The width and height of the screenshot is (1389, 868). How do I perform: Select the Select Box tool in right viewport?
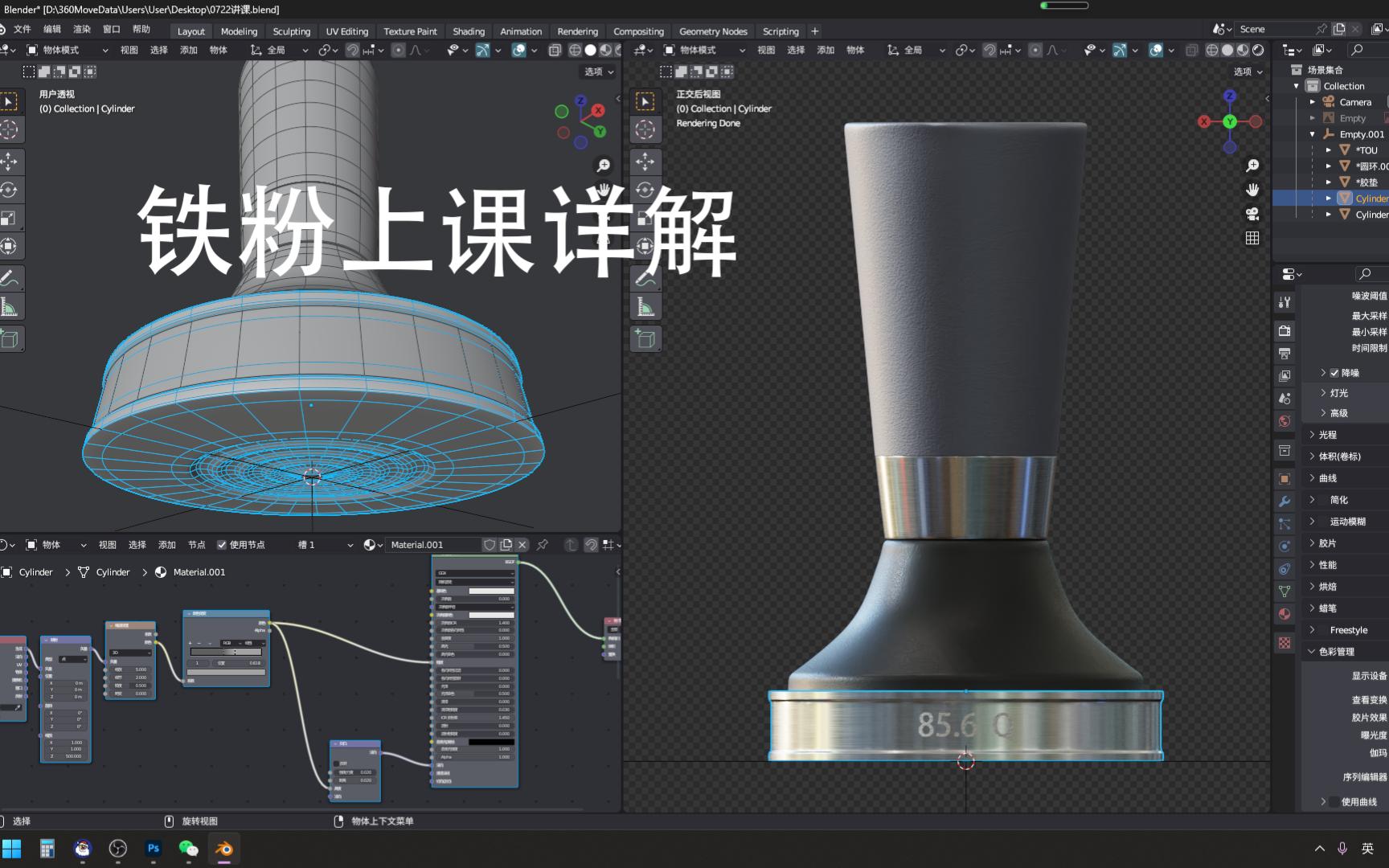[x=645, y=101]
